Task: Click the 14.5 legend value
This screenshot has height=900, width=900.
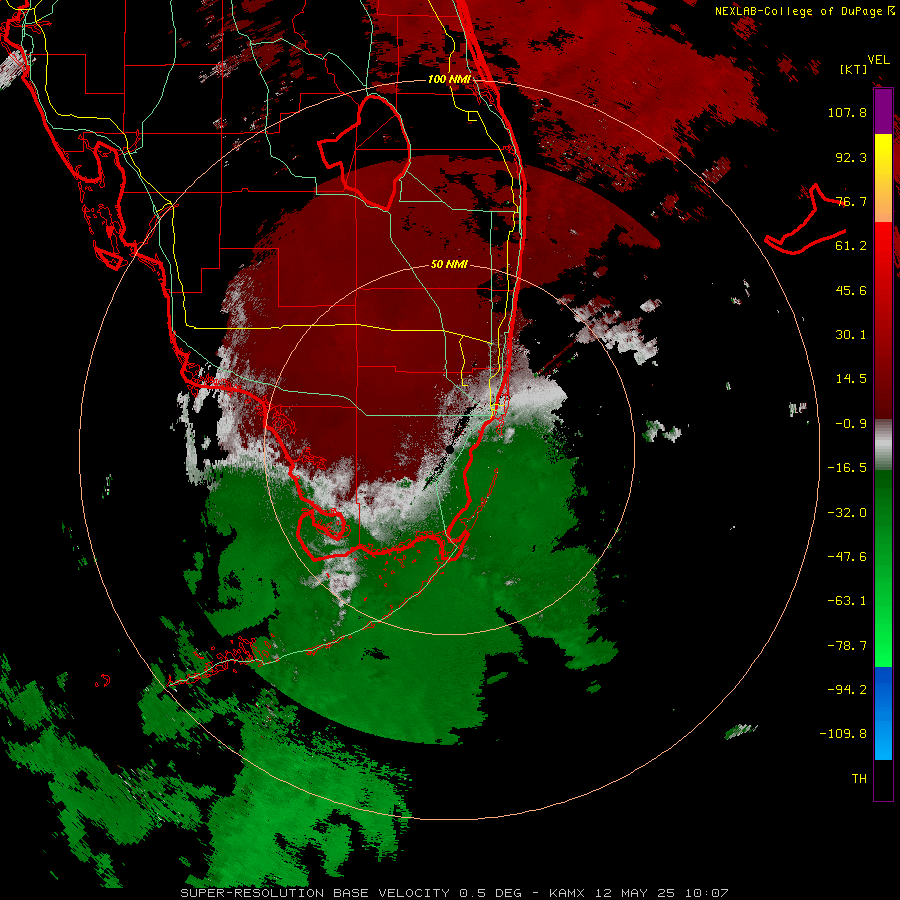Action: 851,379
